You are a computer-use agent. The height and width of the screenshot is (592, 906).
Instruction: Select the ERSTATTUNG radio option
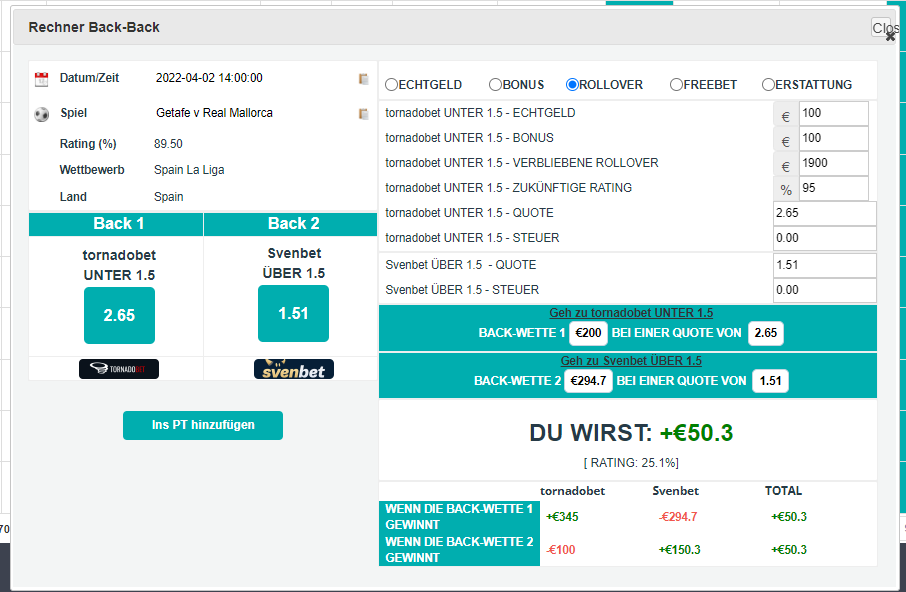tap(768, 85)
